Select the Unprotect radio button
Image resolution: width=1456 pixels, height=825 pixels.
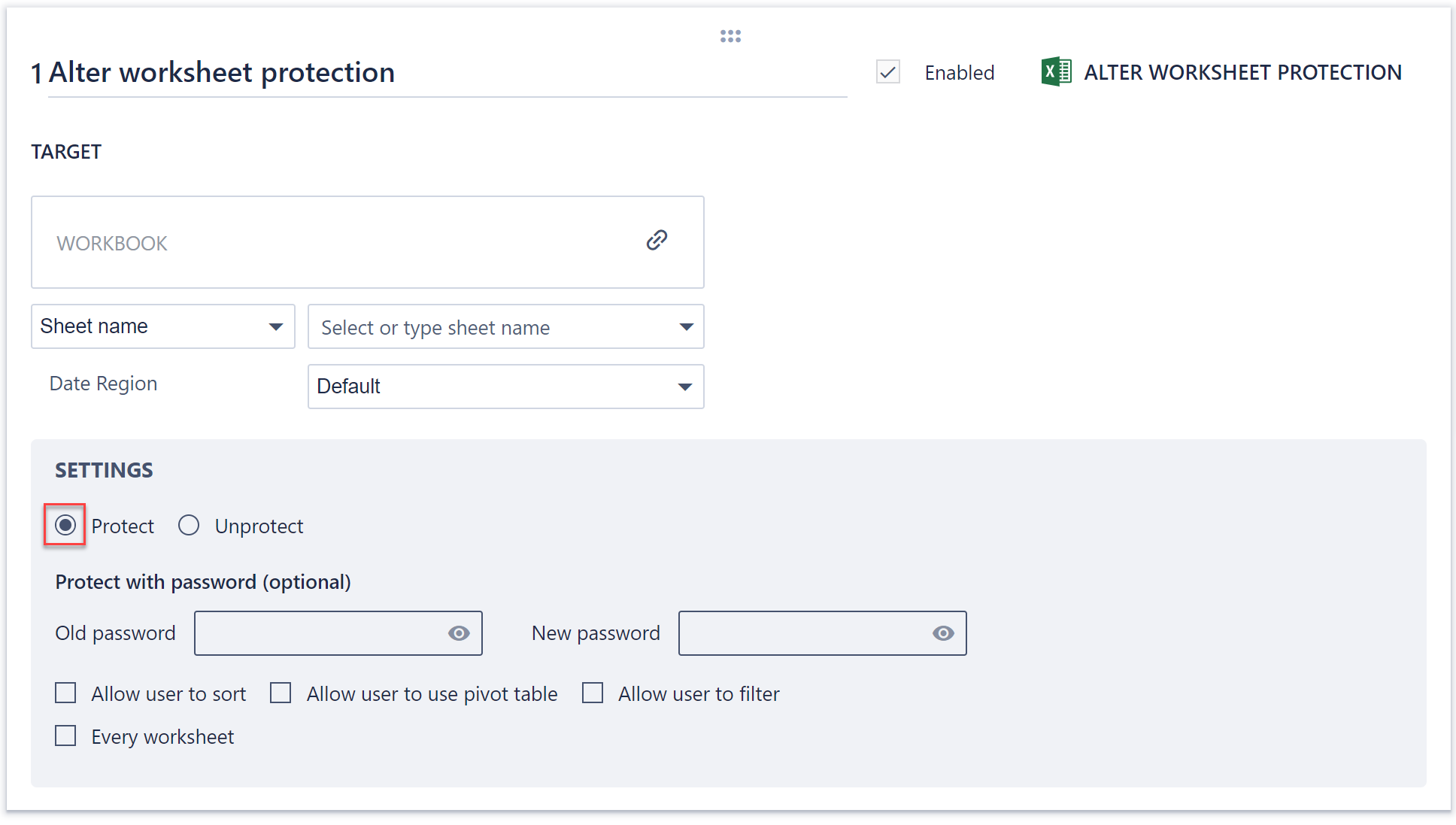[188, 525]
